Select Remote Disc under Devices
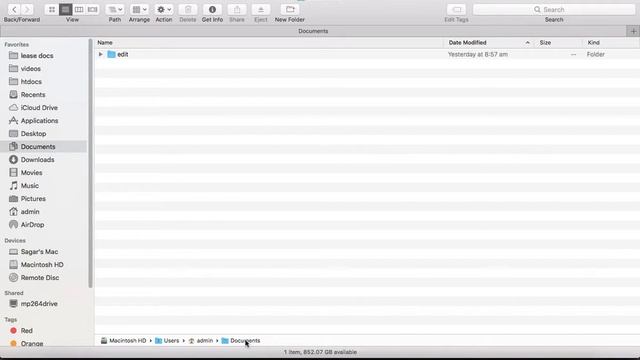The height and width of the screenshot is (360, 640). point(40,278)
